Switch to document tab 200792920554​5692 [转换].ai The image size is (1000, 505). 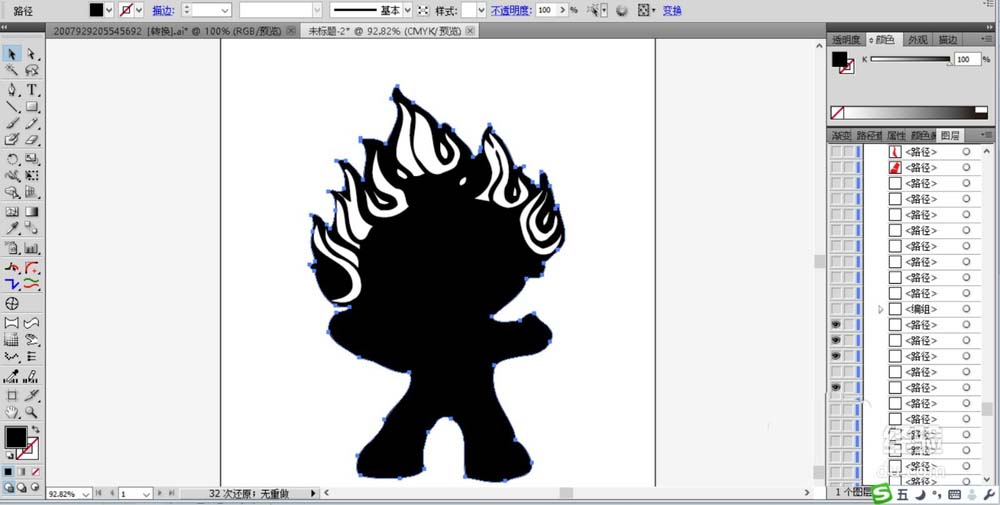(168, 31)
